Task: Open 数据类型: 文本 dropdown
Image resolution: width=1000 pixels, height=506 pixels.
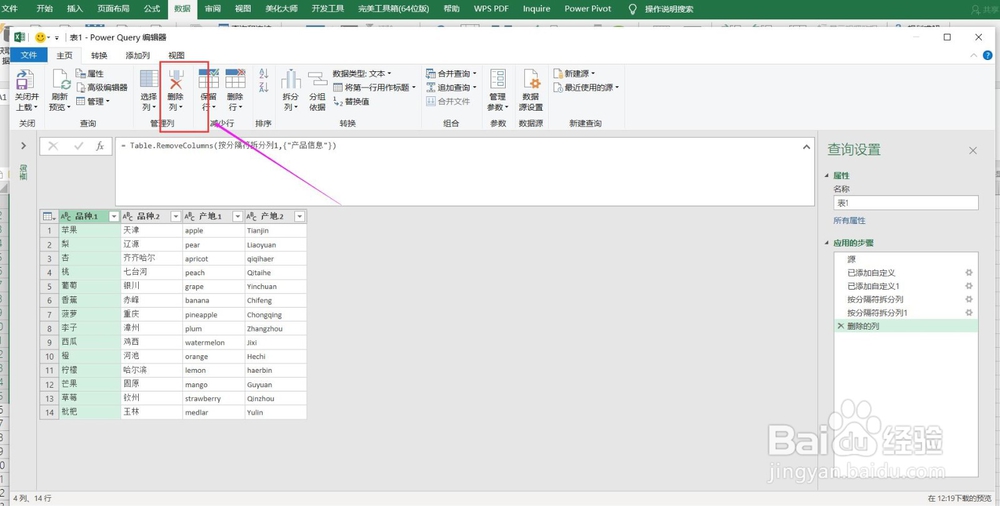Action: pyautogui.click(x=362, y=73)
